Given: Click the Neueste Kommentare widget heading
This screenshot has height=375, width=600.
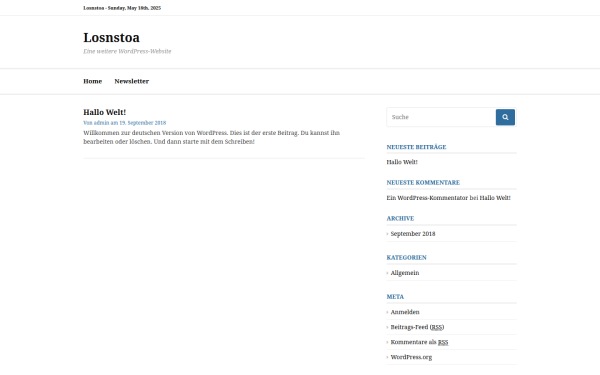Looking at the screenshot, I should [x=423, y=183].
